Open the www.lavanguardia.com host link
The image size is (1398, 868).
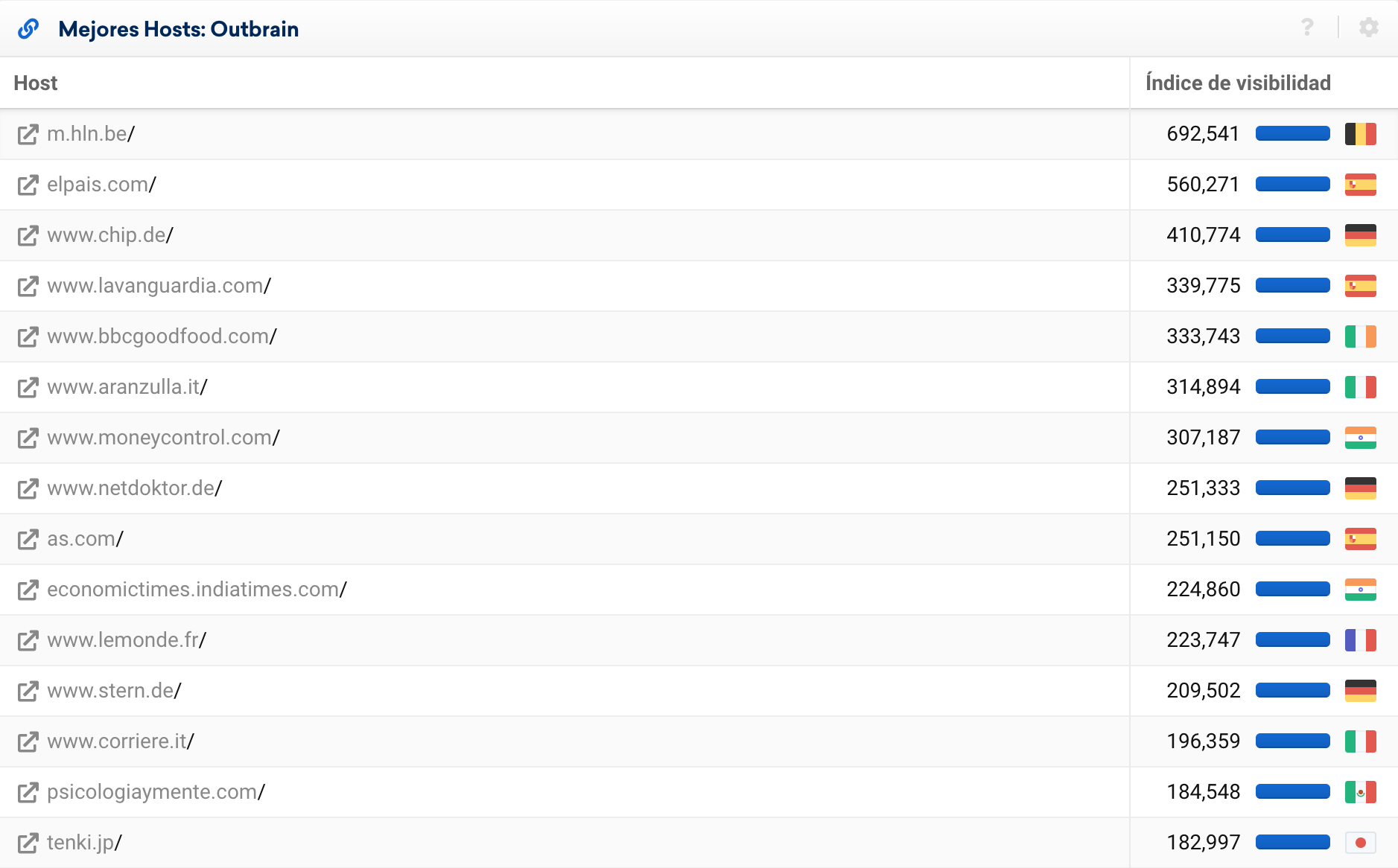(155, 286)
